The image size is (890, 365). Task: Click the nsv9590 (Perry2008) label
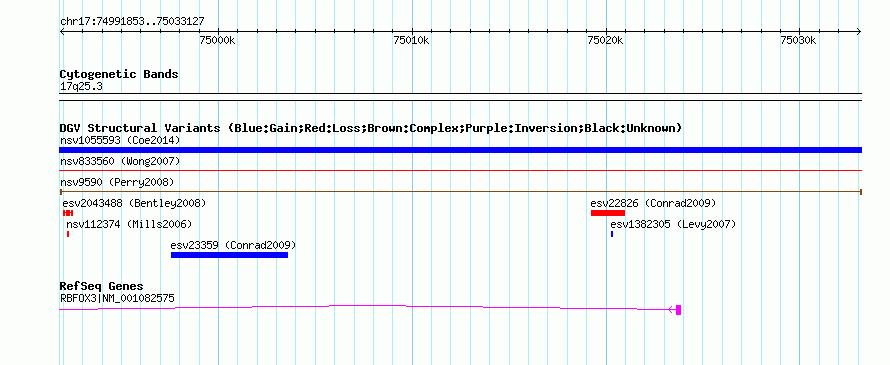tap(117, 182)
